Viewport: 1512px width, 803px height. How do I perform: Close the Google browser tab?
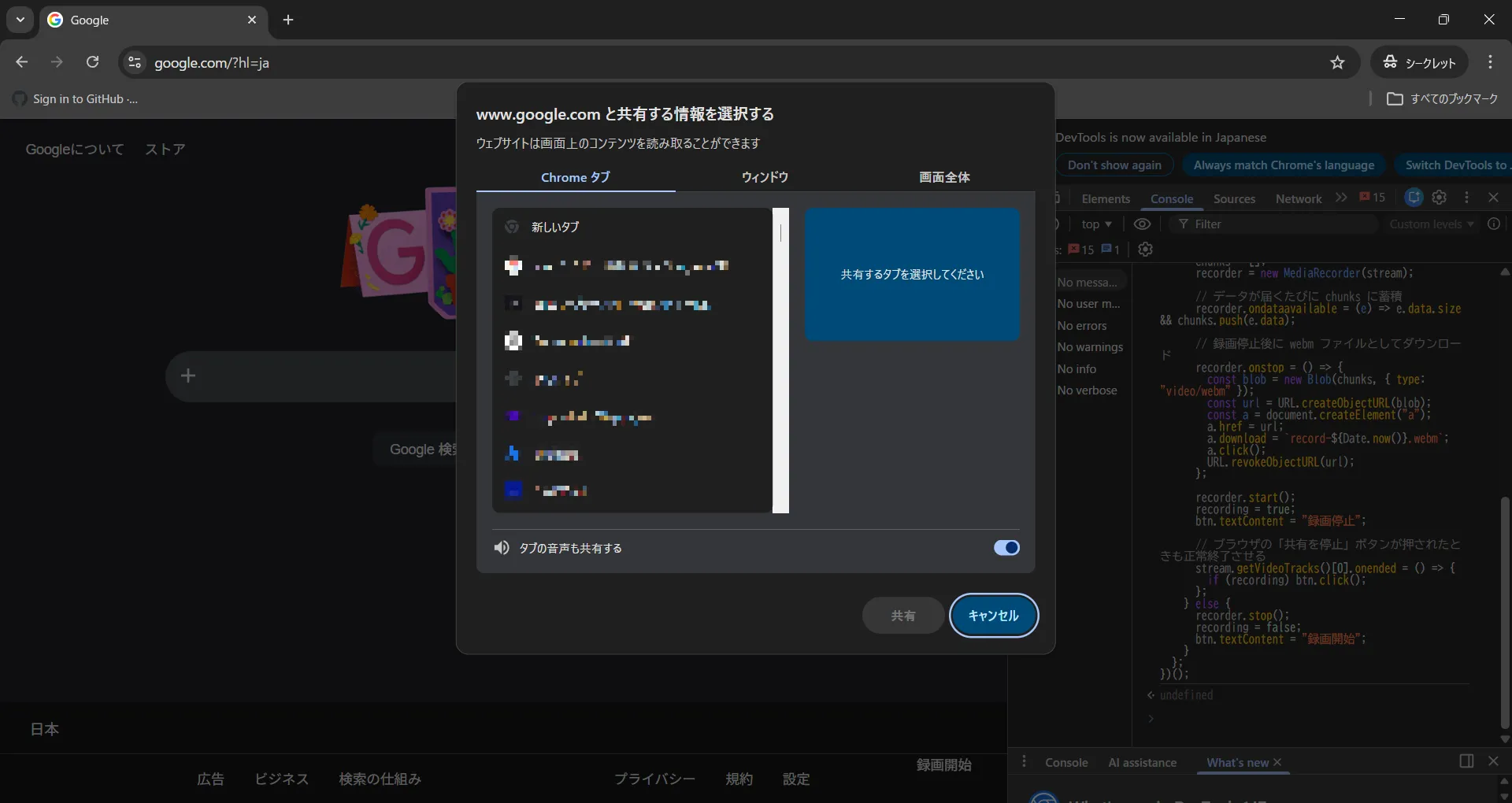252,20
